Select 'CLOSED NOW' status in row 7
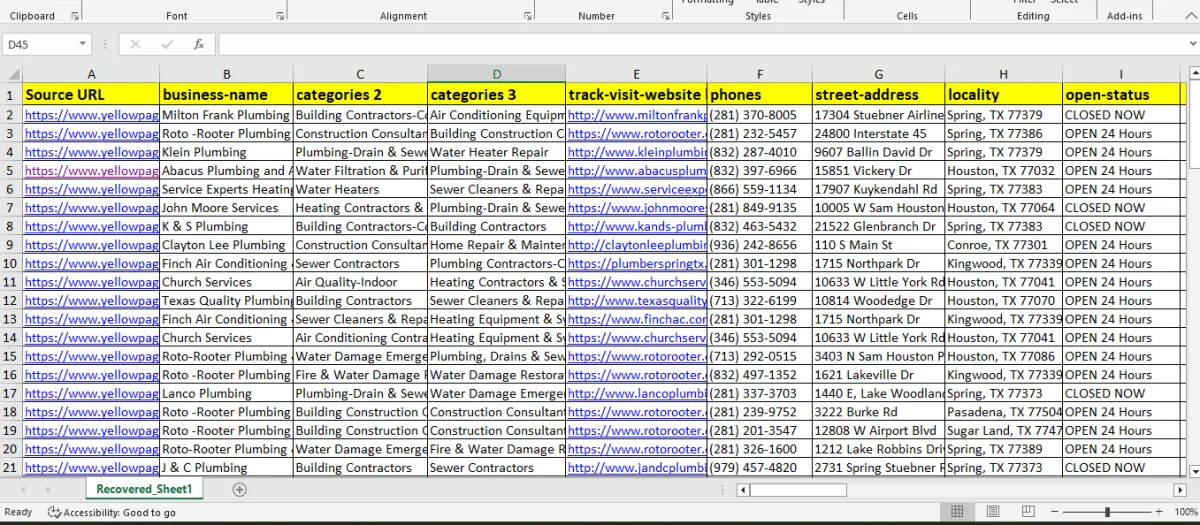Screen dimensions: 1200x525 1121,208
